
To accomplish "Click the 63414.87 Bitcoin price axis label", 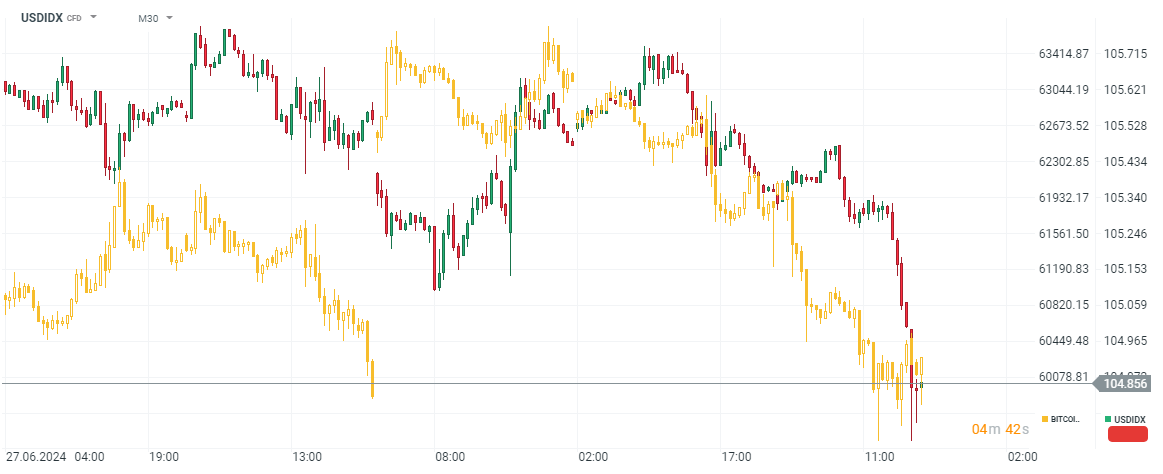I will point(1064,53).
